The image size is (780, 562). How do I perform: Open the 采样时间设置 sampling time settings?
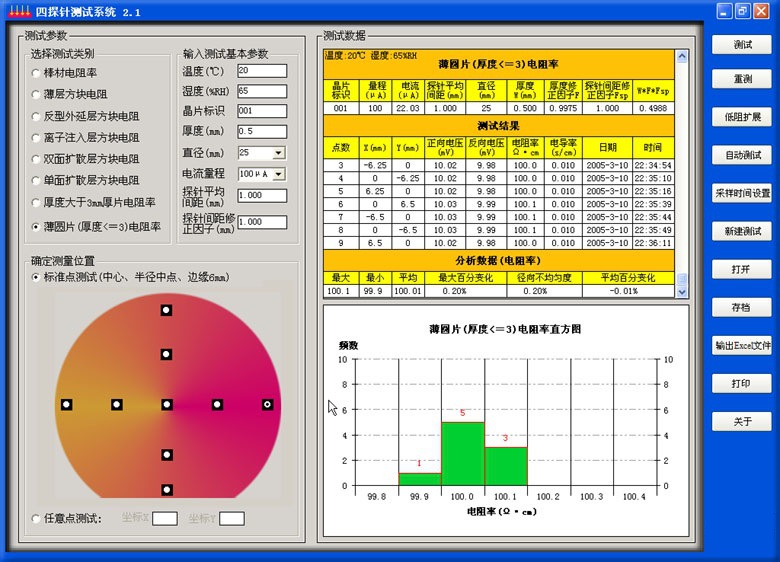[x=743, y=193]
